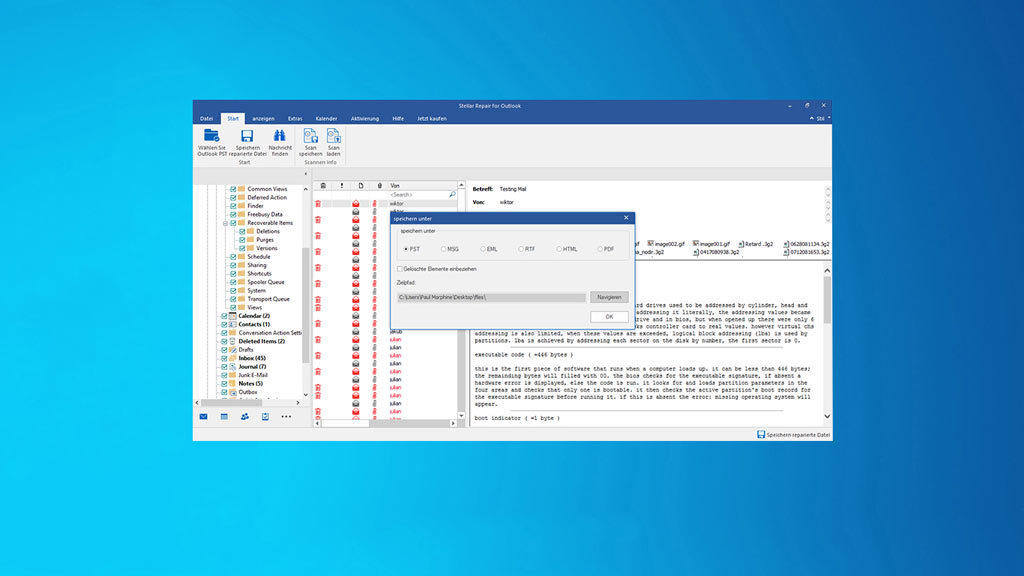The height and width of the screenshot is (576, 1024).
Task: Switch to the calendar view icon
Action: point(224,417)
